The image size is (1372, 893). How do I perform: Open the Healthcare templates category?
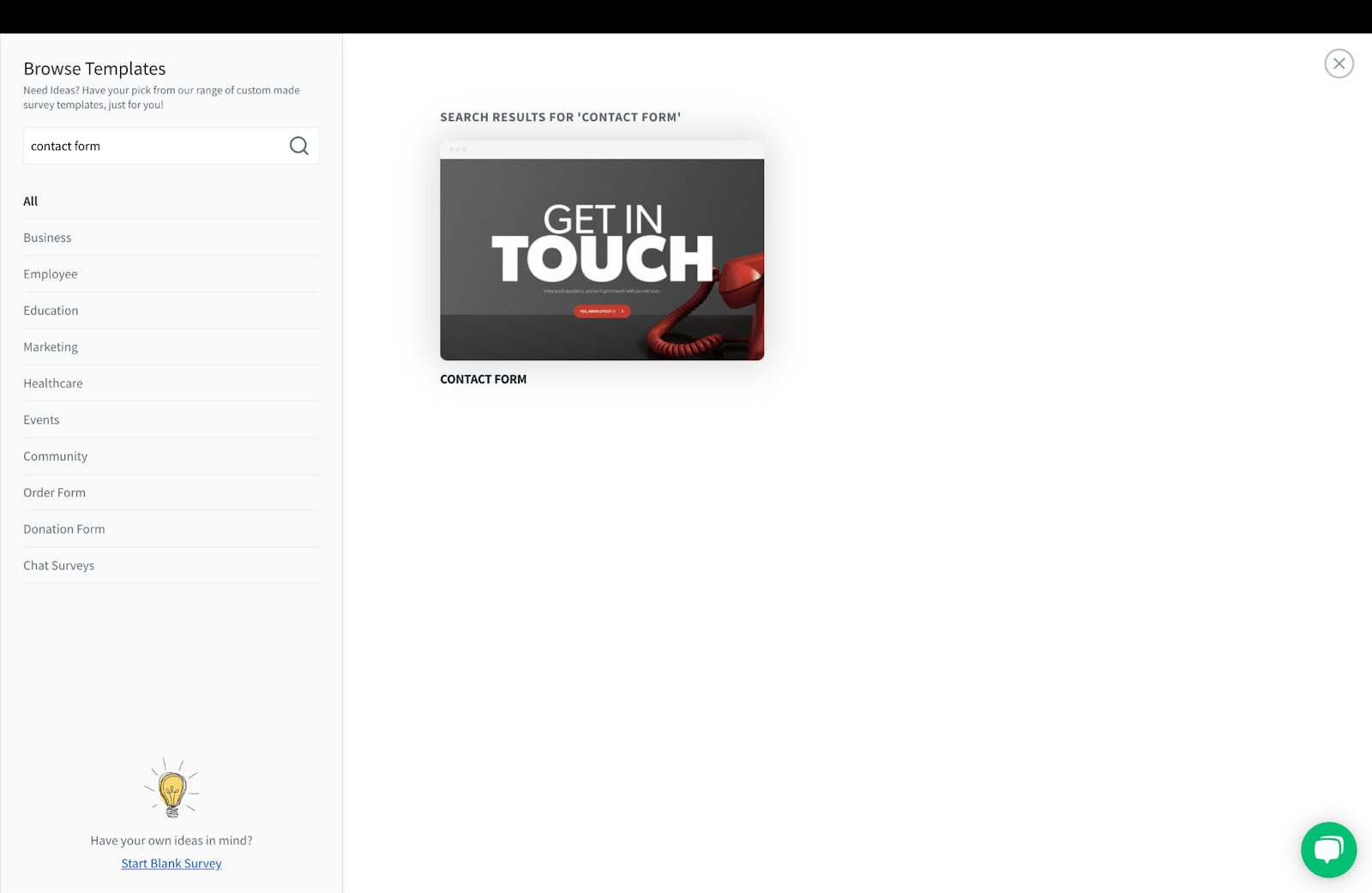[171, 383]
